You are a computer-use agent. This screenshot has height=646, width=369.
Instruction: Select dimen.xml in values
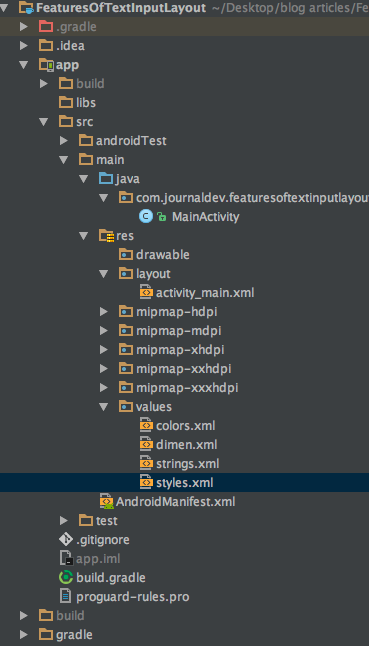(187, 445)
